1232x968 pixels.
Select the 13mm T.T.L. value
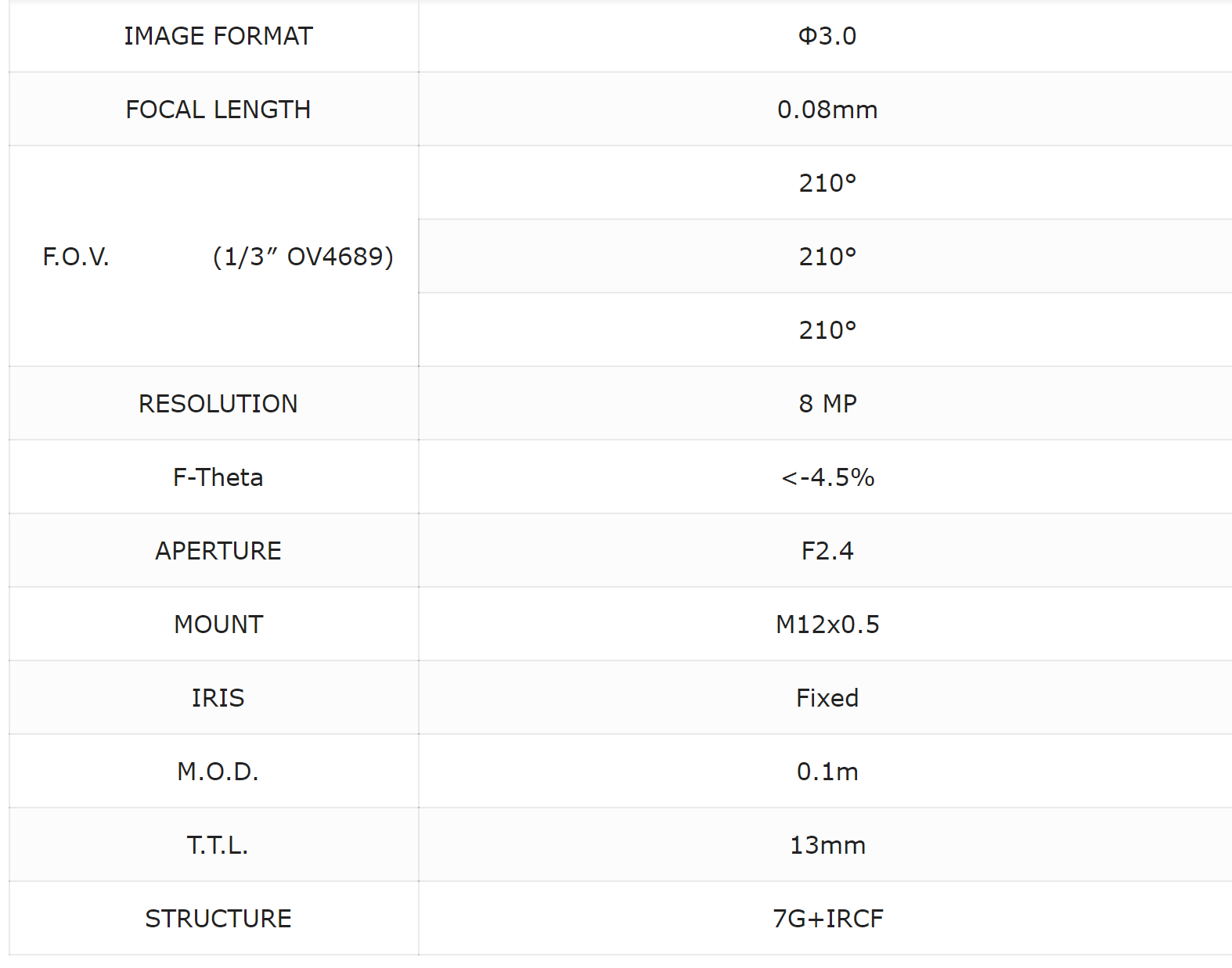pyautogui.click(x=827, y=845)
